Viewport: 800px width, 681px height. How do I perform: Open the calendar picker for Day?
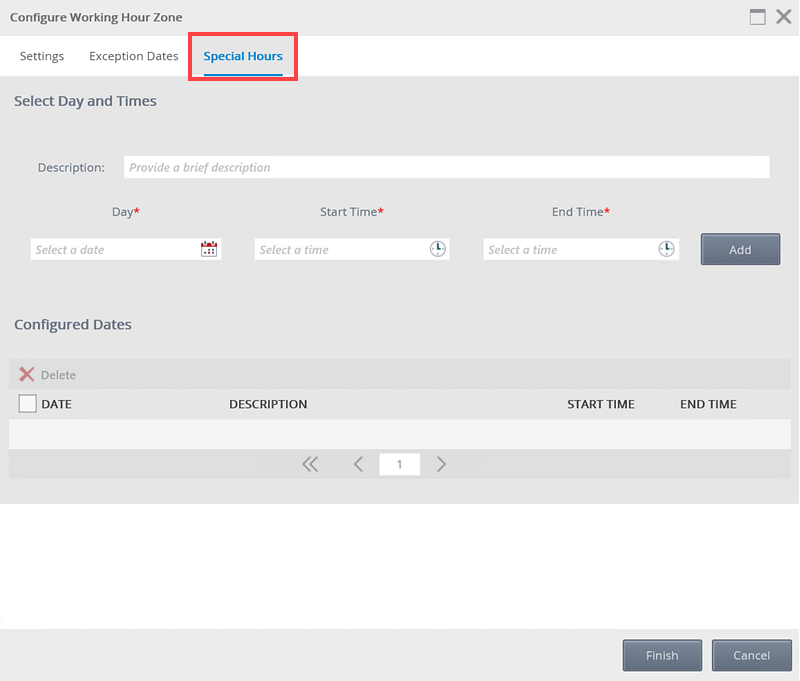(209, 249)
